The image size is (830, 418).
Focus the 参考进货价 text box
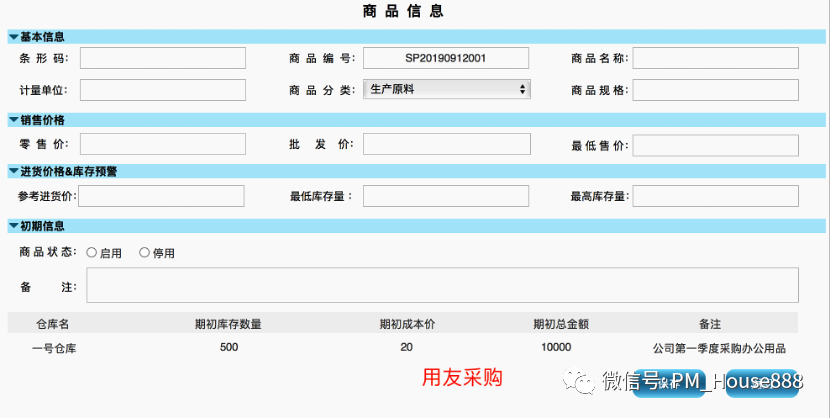pos(161,196)
